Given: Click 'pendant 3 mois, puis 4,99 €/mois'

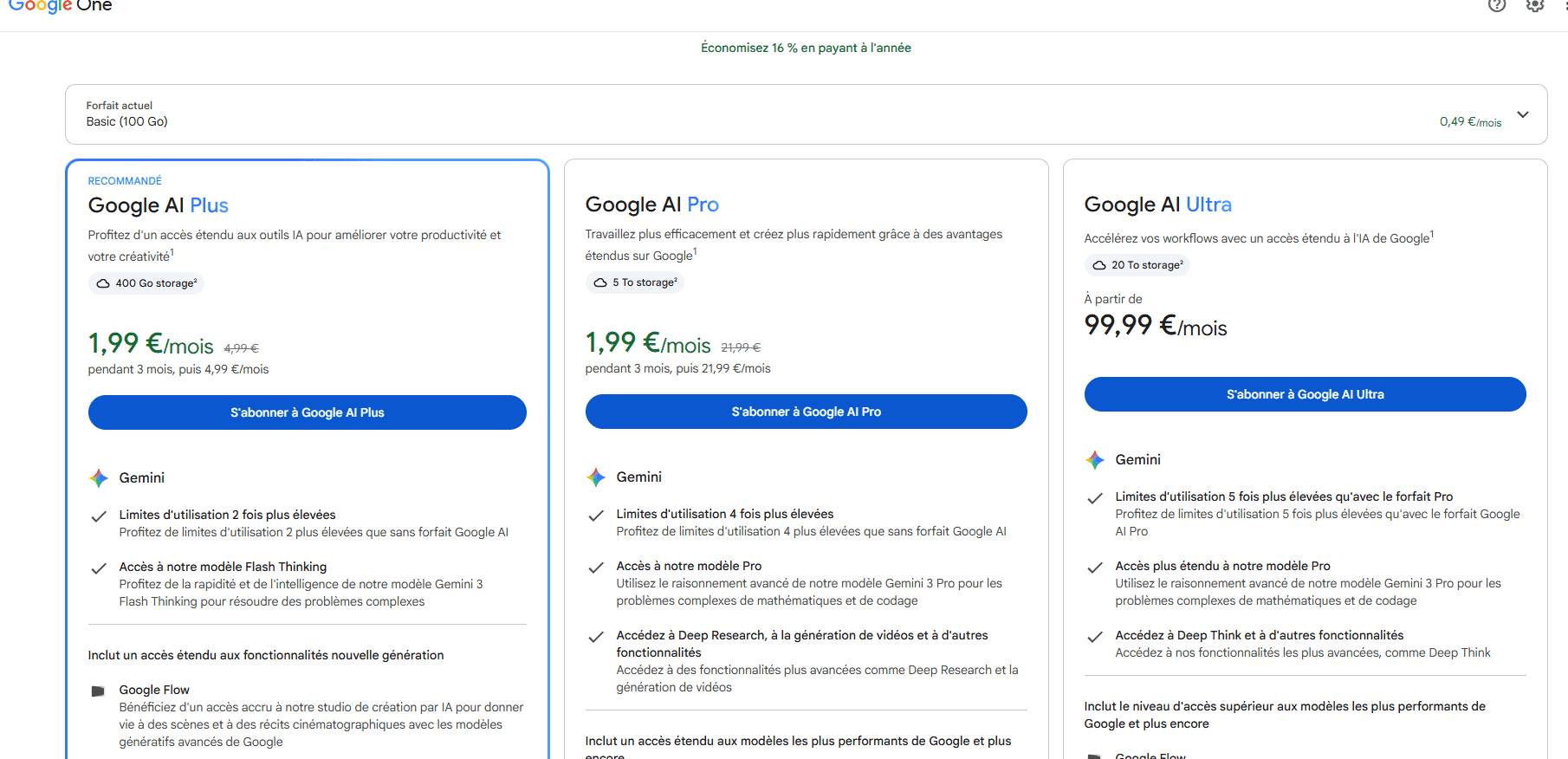Looking at the screenshot, I should (x=178, y=369).
